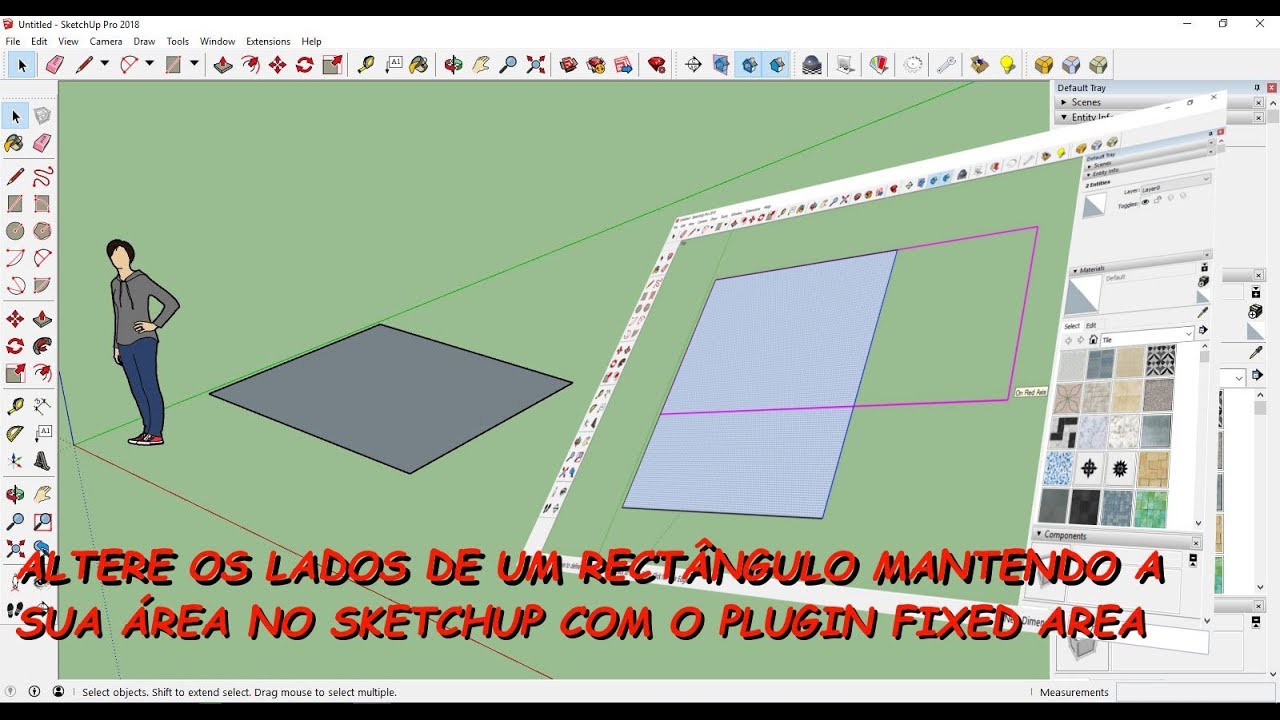Select the gray rectangle face in the model
Image resolution: width=1280 pixels, height=720 pixels.
click(392, 397)
